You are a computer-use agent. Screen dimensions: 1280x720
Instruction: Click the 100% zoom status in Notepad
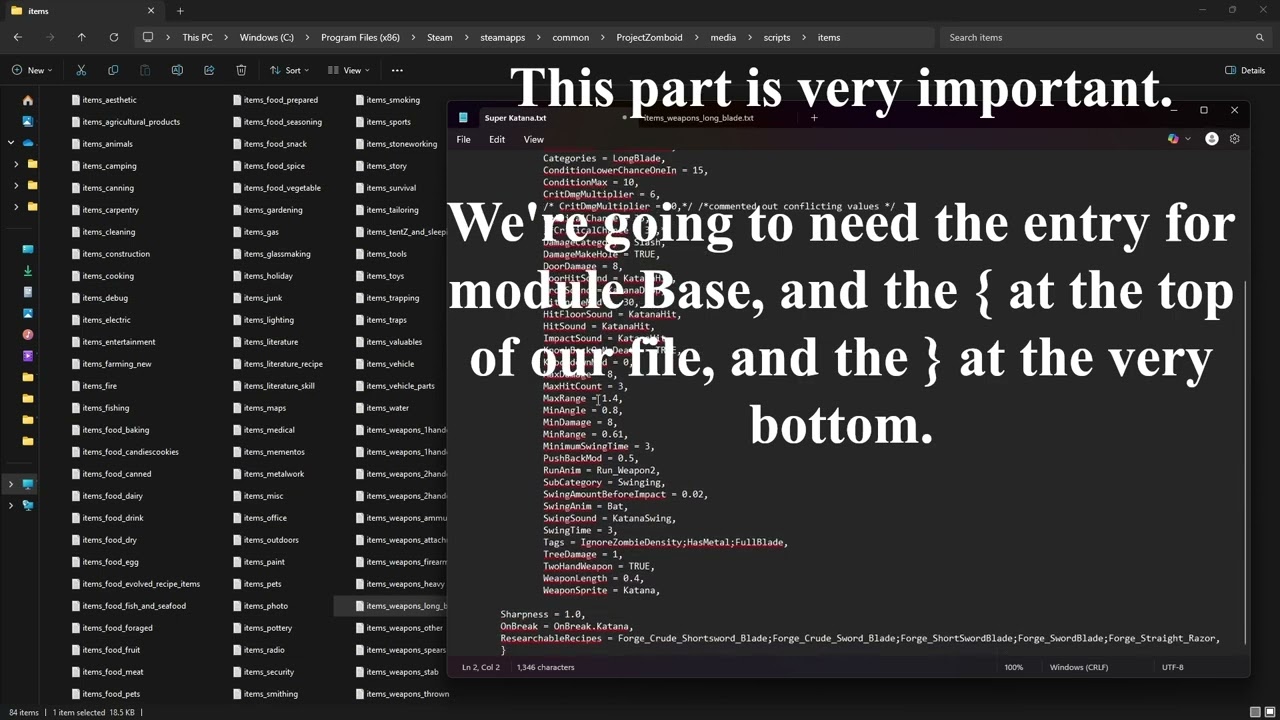[1014, 667]
